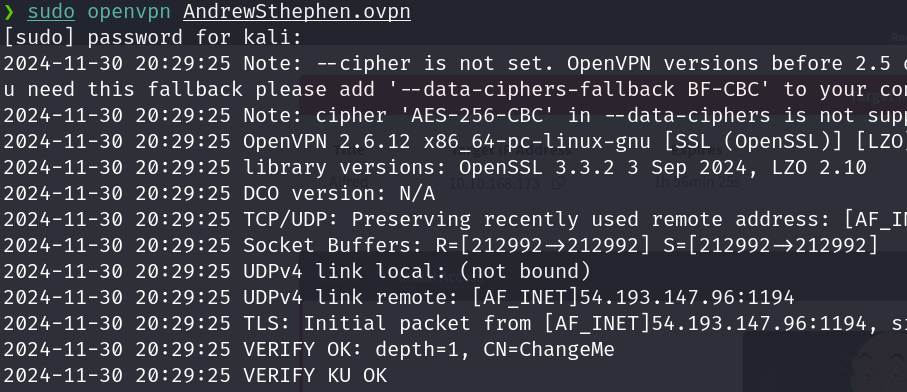The width and height of the screenshot is (907, 392).
Task: Click the 'AES-256-CBC' cipher name
Action: coord(477,116)
